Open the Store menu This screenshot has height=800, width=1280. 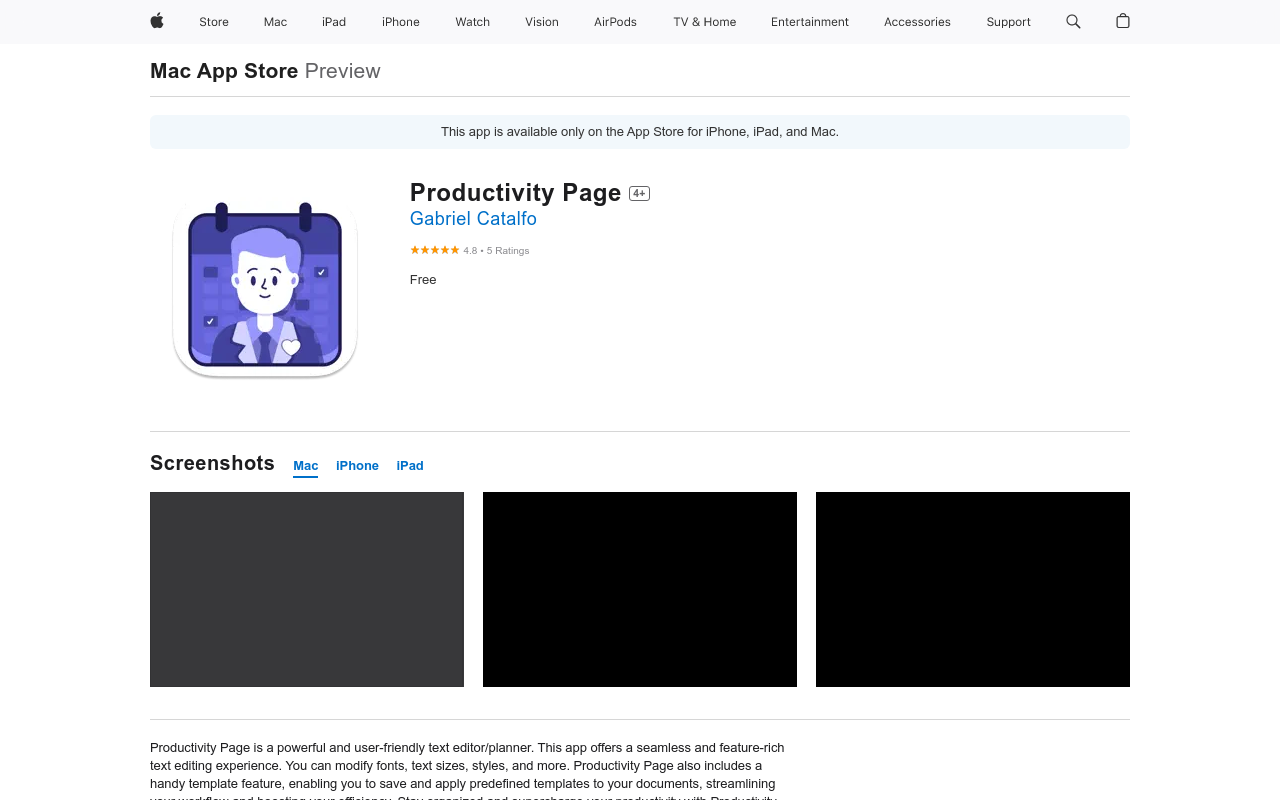(x=214, y=22)
